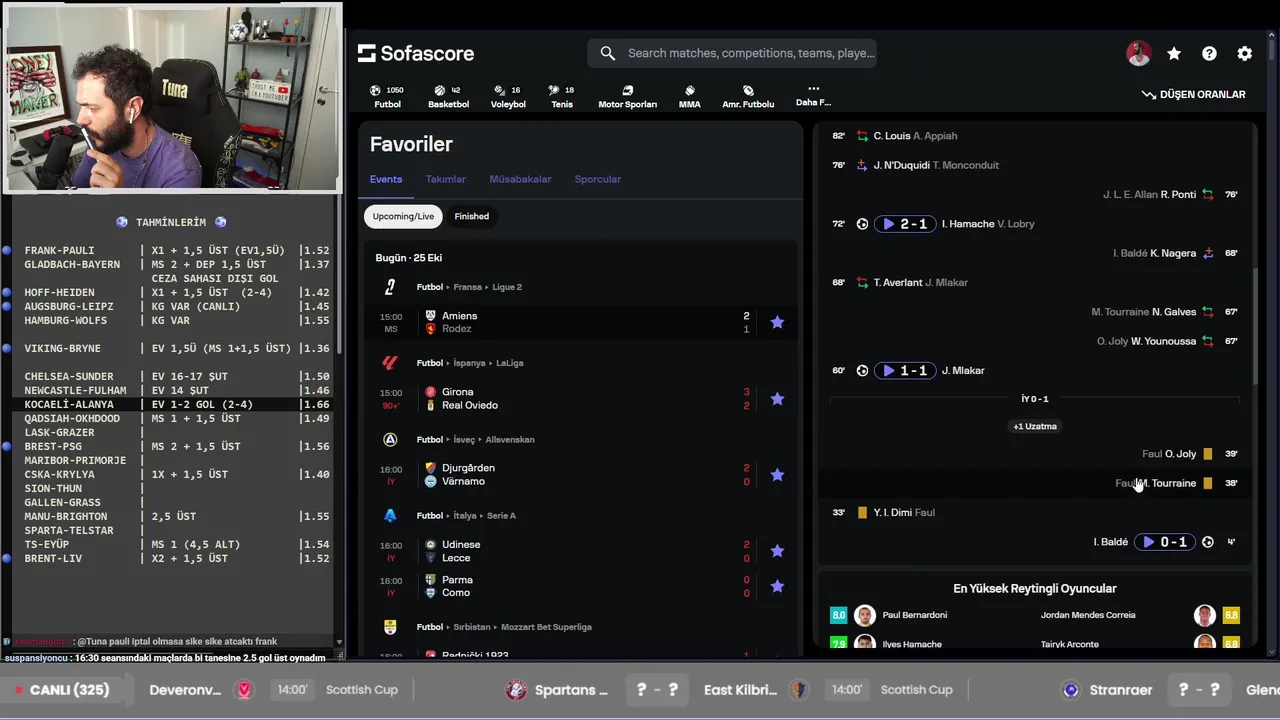Open Jordan Mendes Correia player rating

pos(1141,615)
